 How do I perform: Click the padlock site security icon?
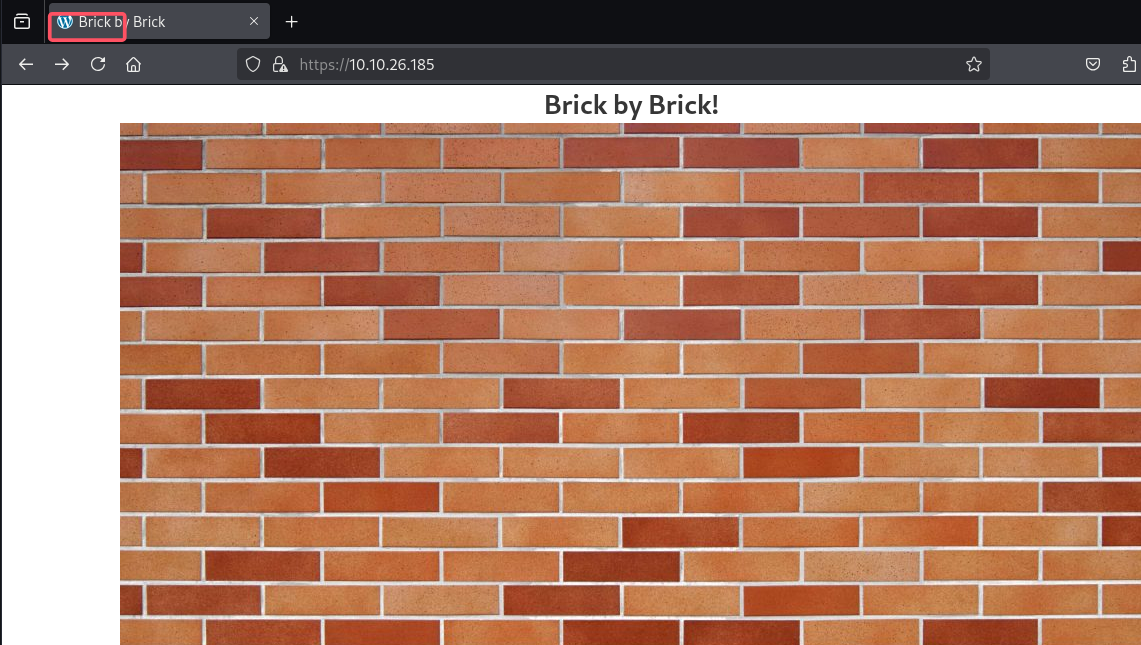[x=280, y=64]
